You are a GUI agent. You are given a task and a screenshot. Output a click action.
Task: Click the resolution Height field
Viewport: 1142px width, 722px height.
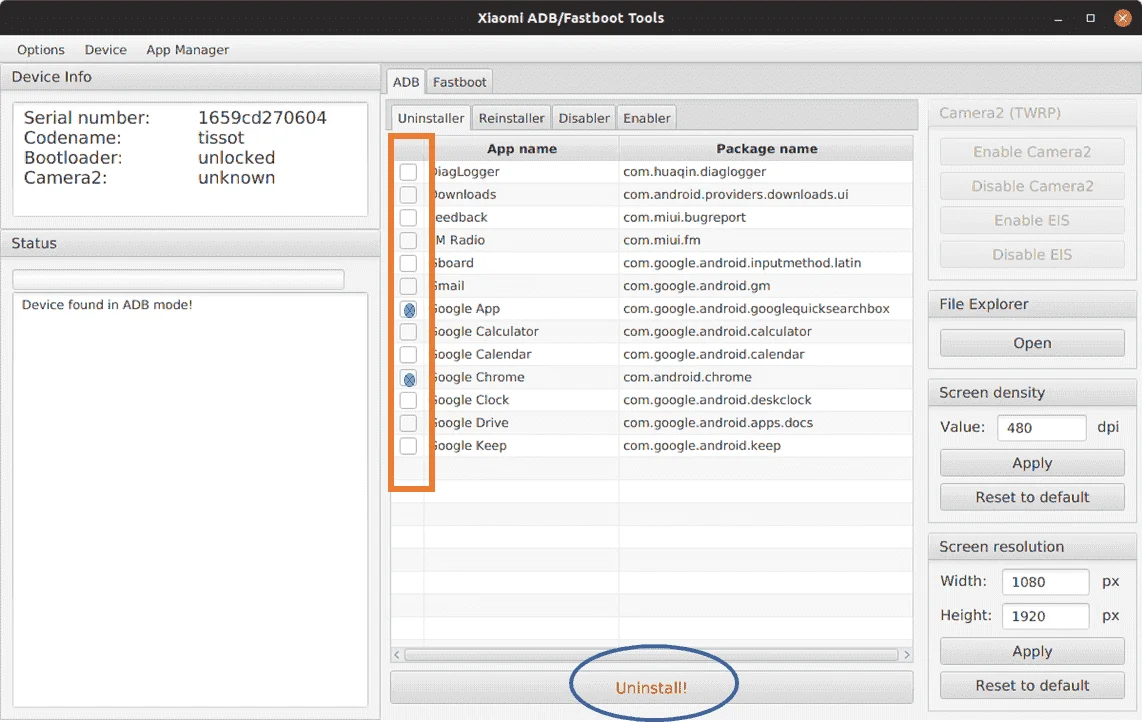(1045, 616)
